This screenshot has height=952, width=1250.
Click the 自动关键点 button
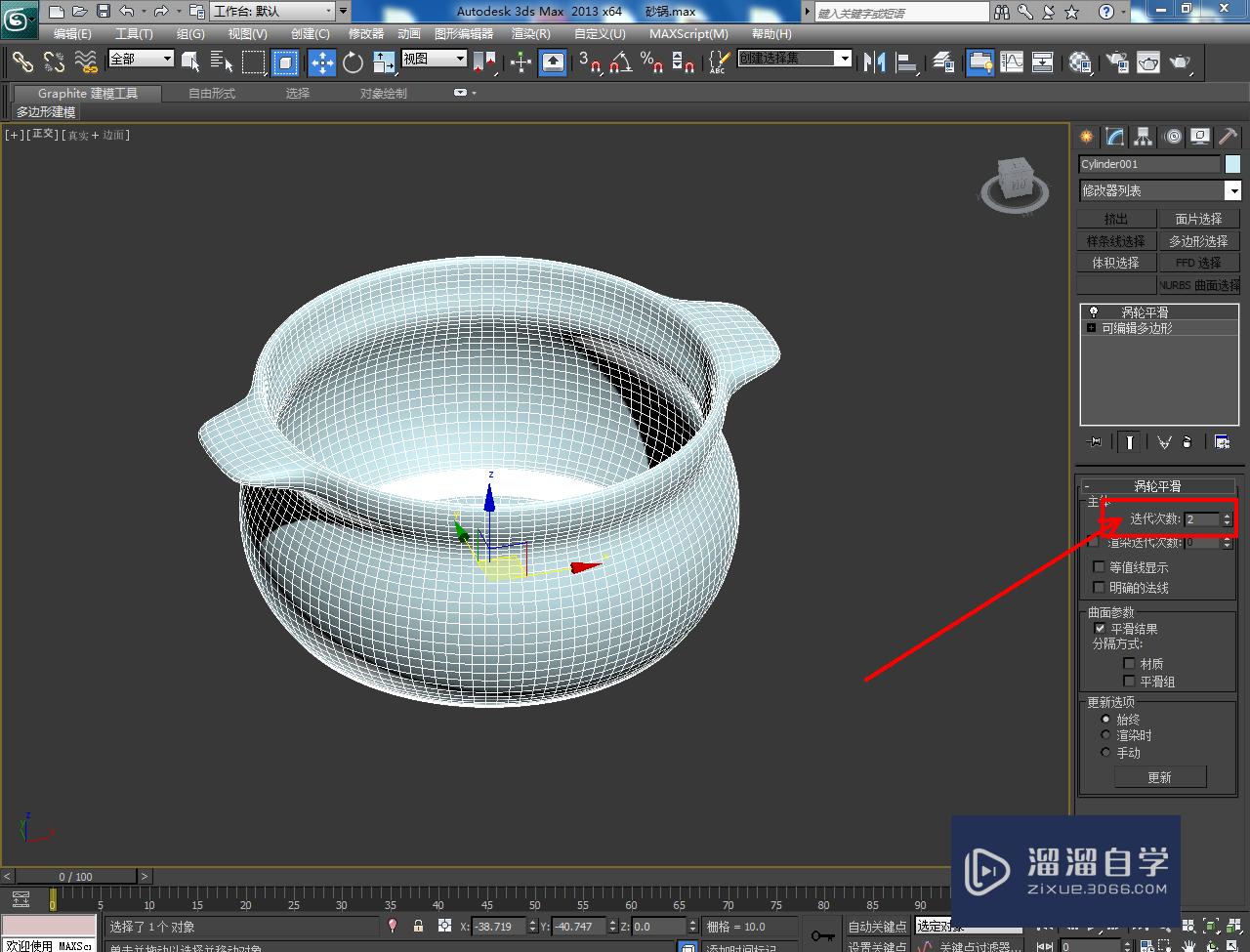(x=877, y=927)
